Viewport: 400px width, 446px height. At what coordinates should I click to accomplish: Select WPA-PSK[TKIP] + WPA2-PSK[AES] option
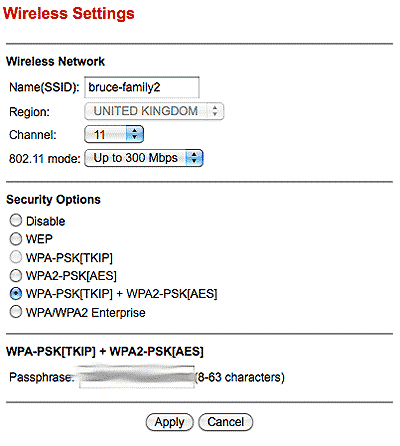coord(16,294)
